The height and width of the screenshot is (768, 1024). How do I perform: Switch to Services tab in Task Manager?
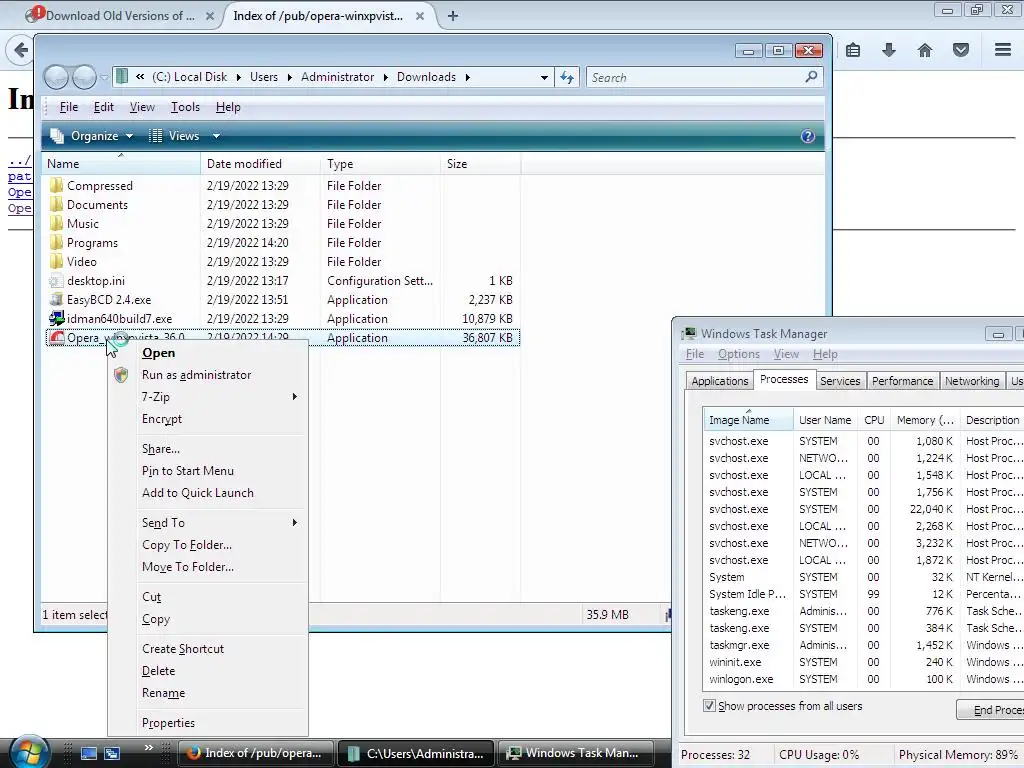coord(840,381)
